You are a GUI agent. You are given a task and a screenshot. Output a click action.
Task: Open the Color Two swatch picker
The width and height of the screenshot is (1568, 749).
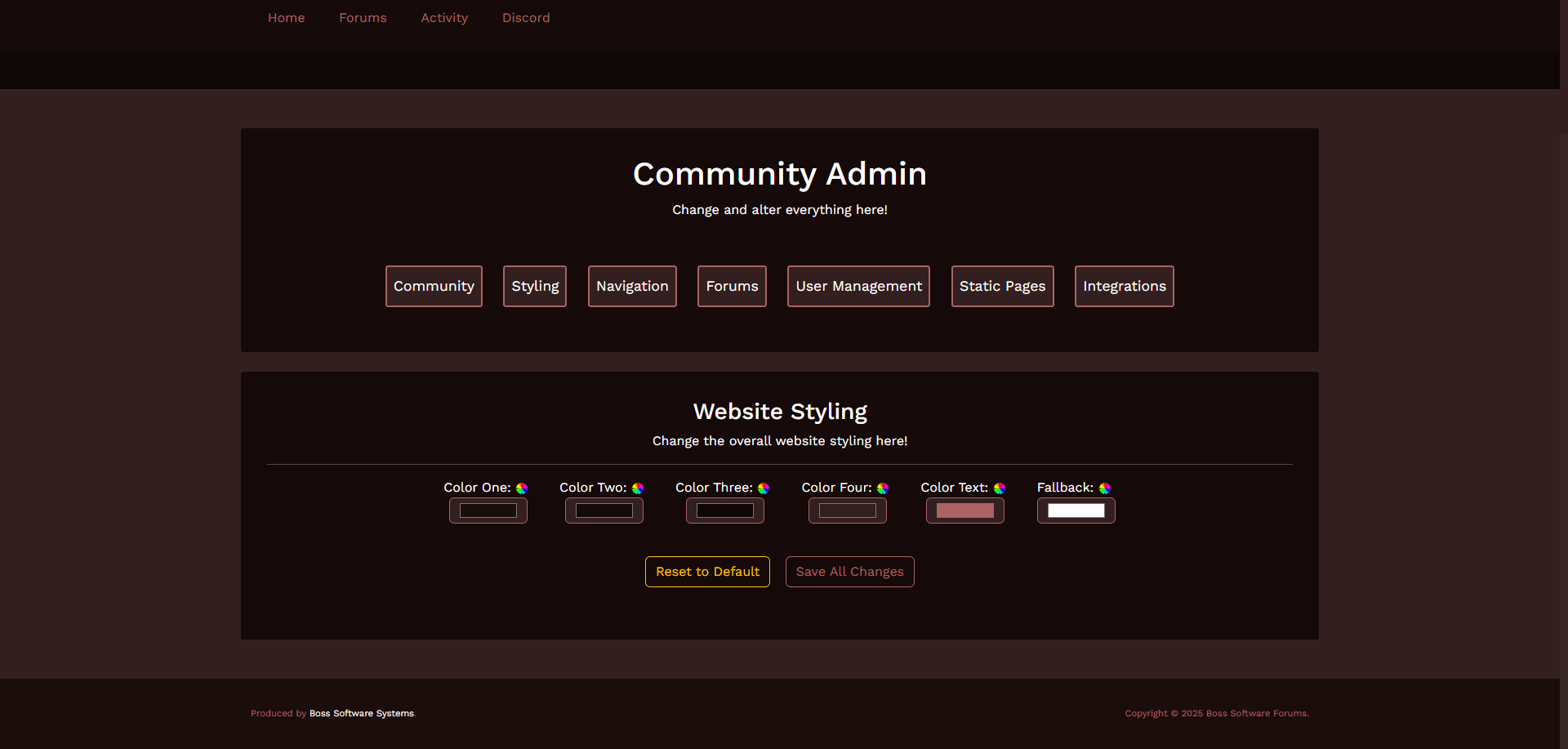pyautogui.click(x=604, y=510)
